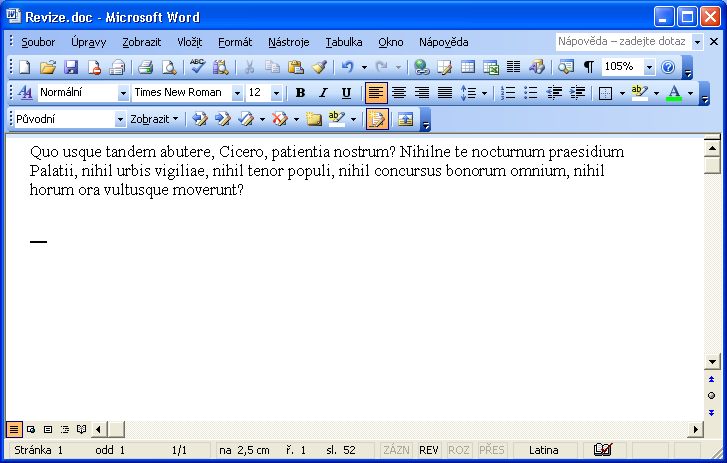Cut the selection with the scissors icon

249,68
